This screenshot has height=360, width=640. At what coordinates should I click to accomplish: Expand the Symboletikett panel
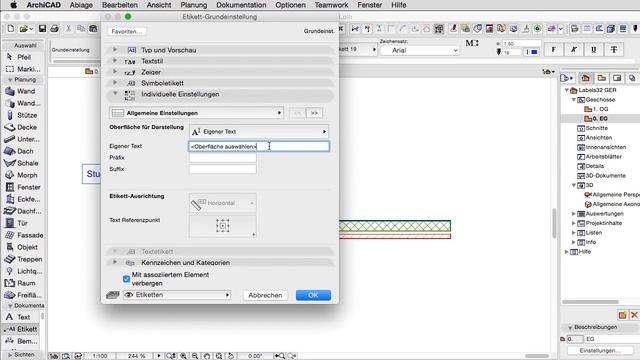click(x=115, y=82)
